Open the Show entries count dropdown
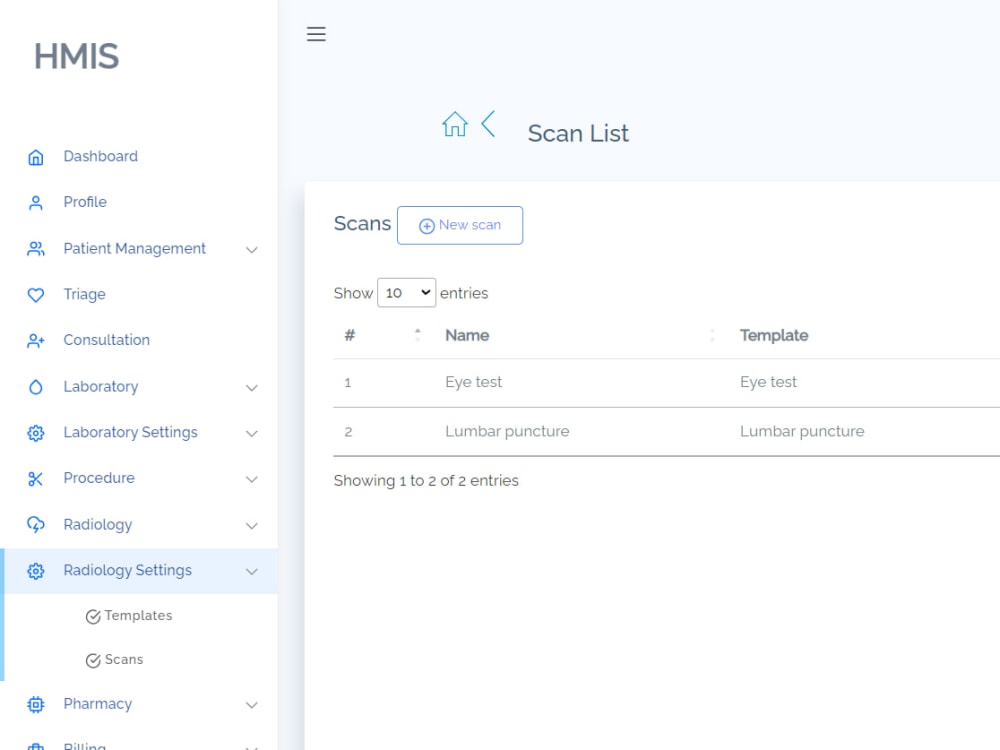This screenshot has width=1000, height=750. click(x=406, y=293)
